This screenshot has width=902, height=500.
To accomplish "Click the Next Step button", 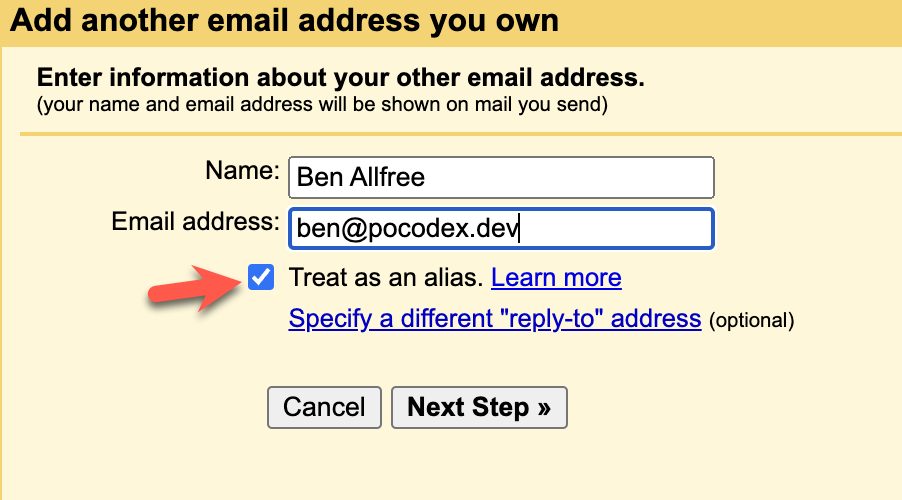I will pyautogui.click(x=479, y=407).
